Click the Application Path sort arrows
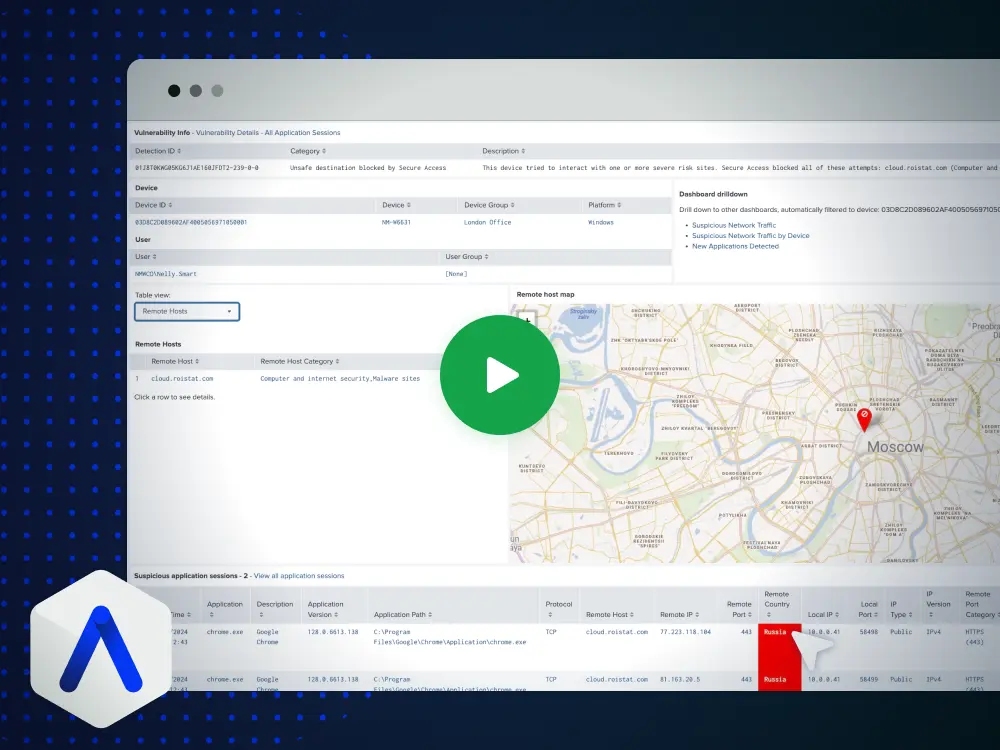This screenshot has height=750, width=1000. [x=430, y=615]
